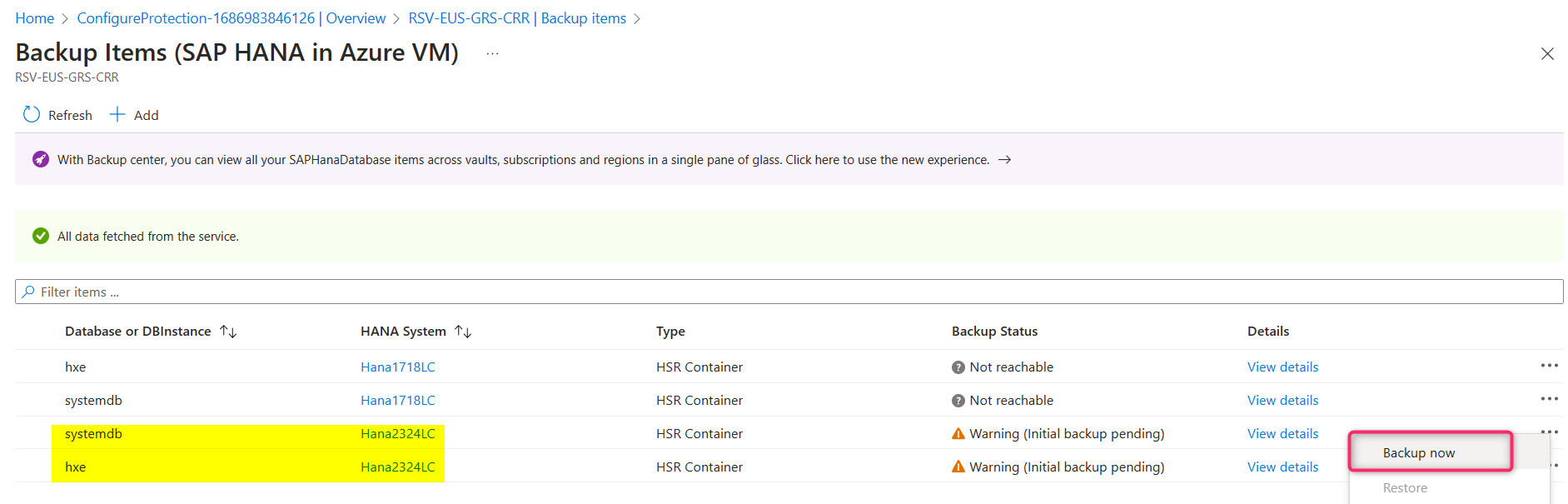Screen dimensions: 1568x504
Task: Open ConfigureProtection-1686983846126 Overview breadcrumb
Action: point(231,18)
